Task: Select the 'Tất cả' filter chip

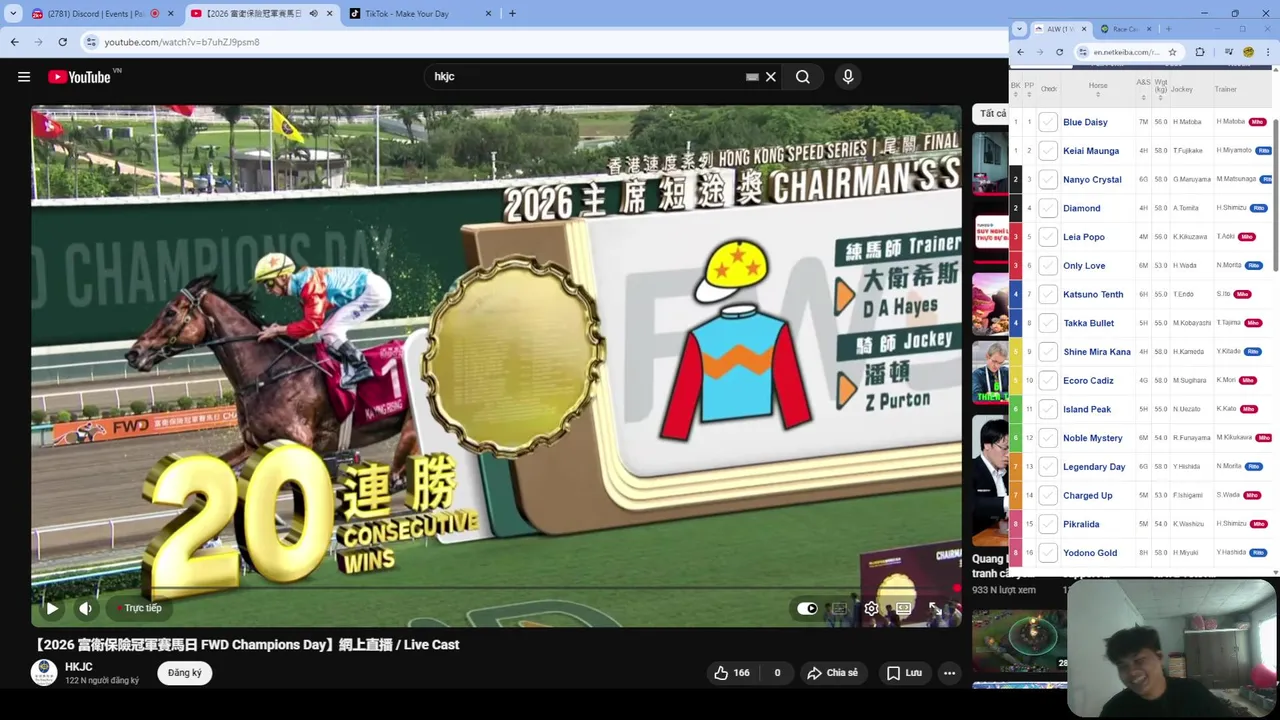Action: coord(992,114)
